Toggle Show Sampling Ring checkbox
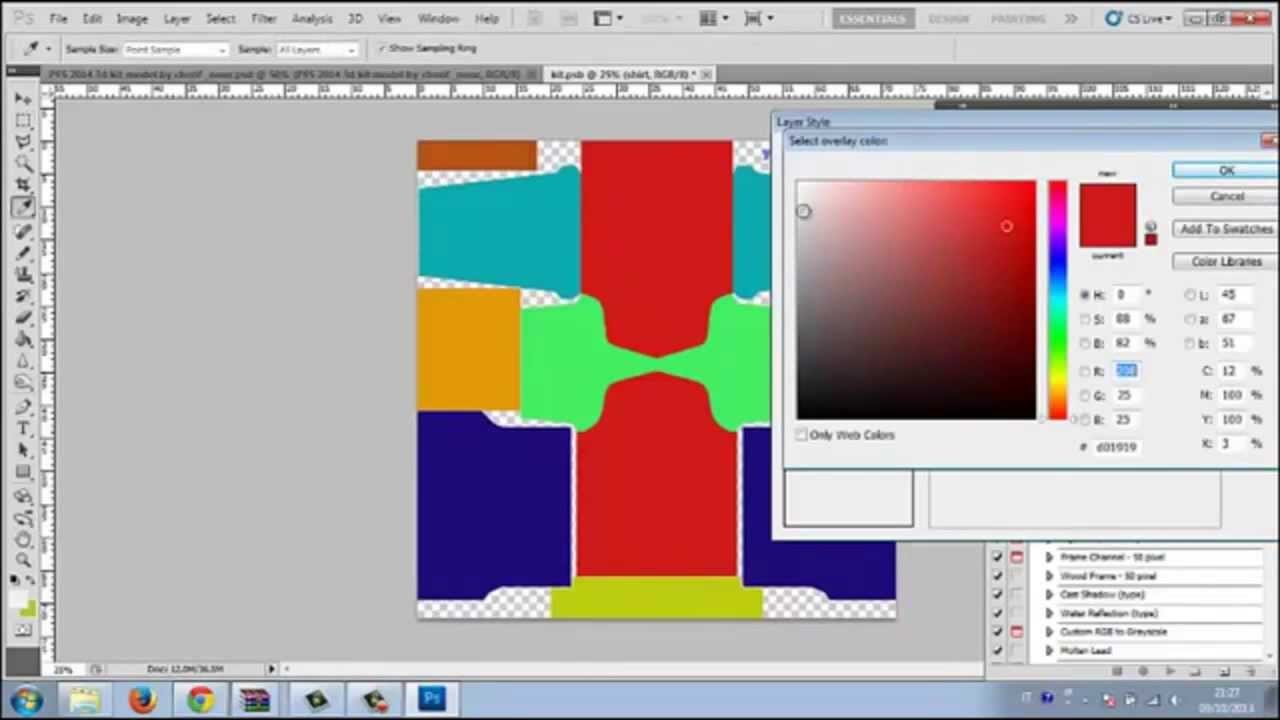This screenshot has width=1280, height=720. (382, 48)
